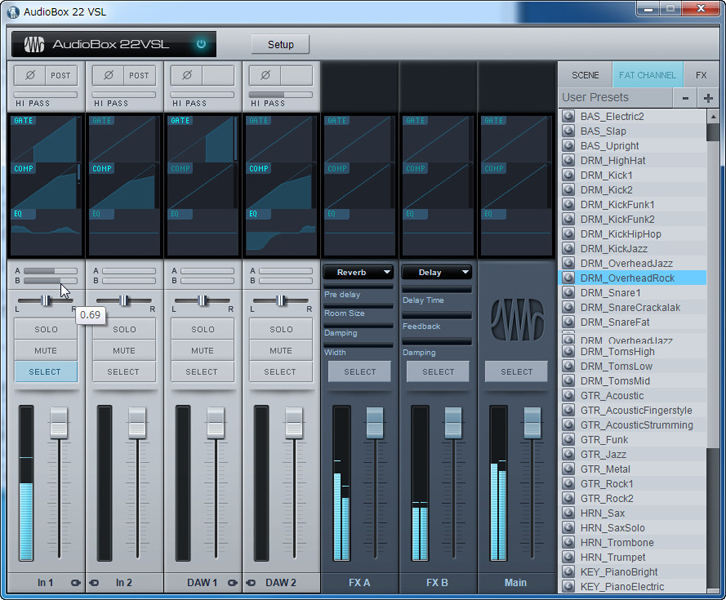The height and width of the screenshot is (600, 726).
Task: Switch to the FAT CHANNEL tab
Action: [647, 75]
